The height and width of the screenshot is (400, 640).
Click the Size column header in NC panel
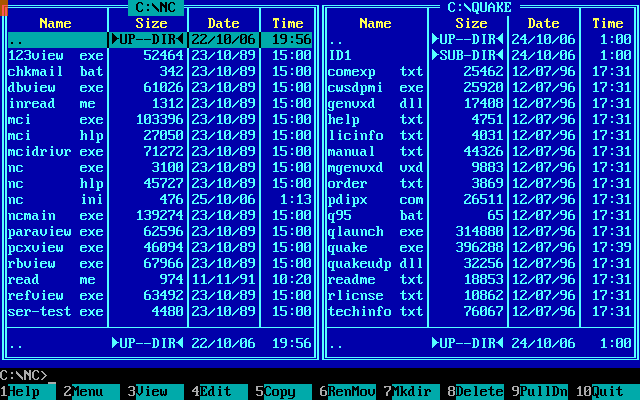coord(151,23)
